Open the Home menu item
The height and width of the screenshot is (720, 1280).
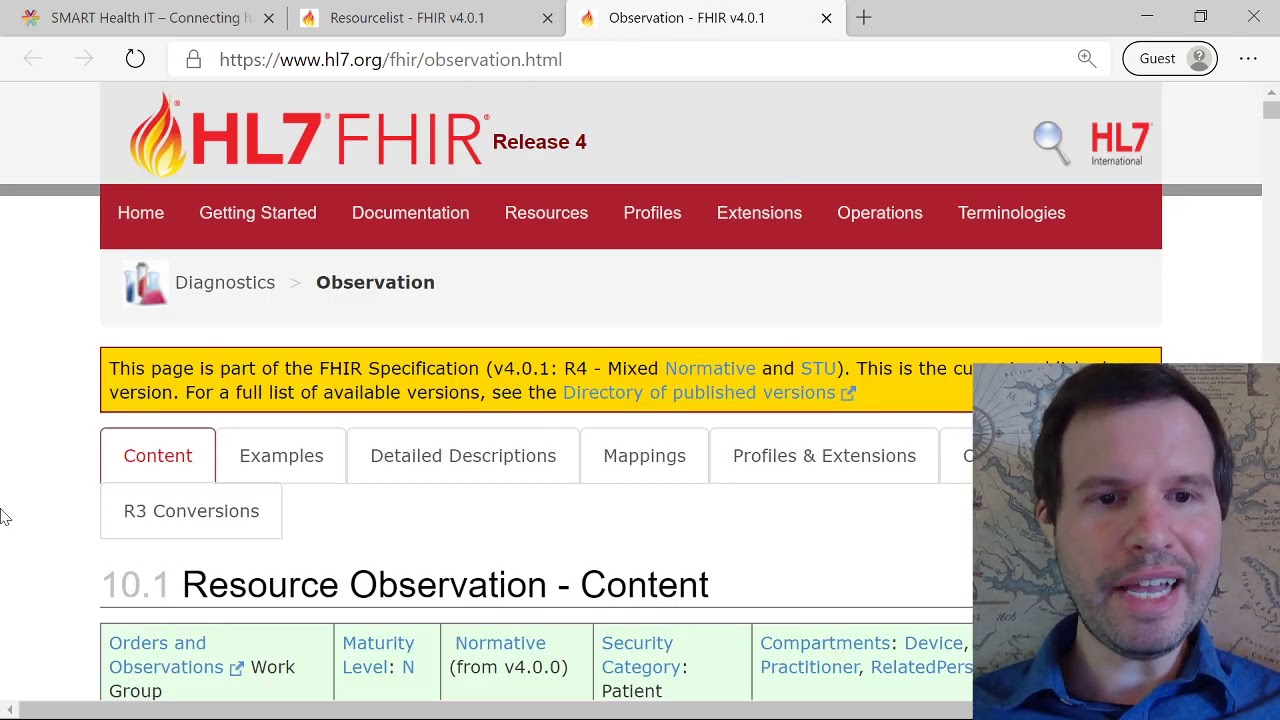[x=141, y=213]
